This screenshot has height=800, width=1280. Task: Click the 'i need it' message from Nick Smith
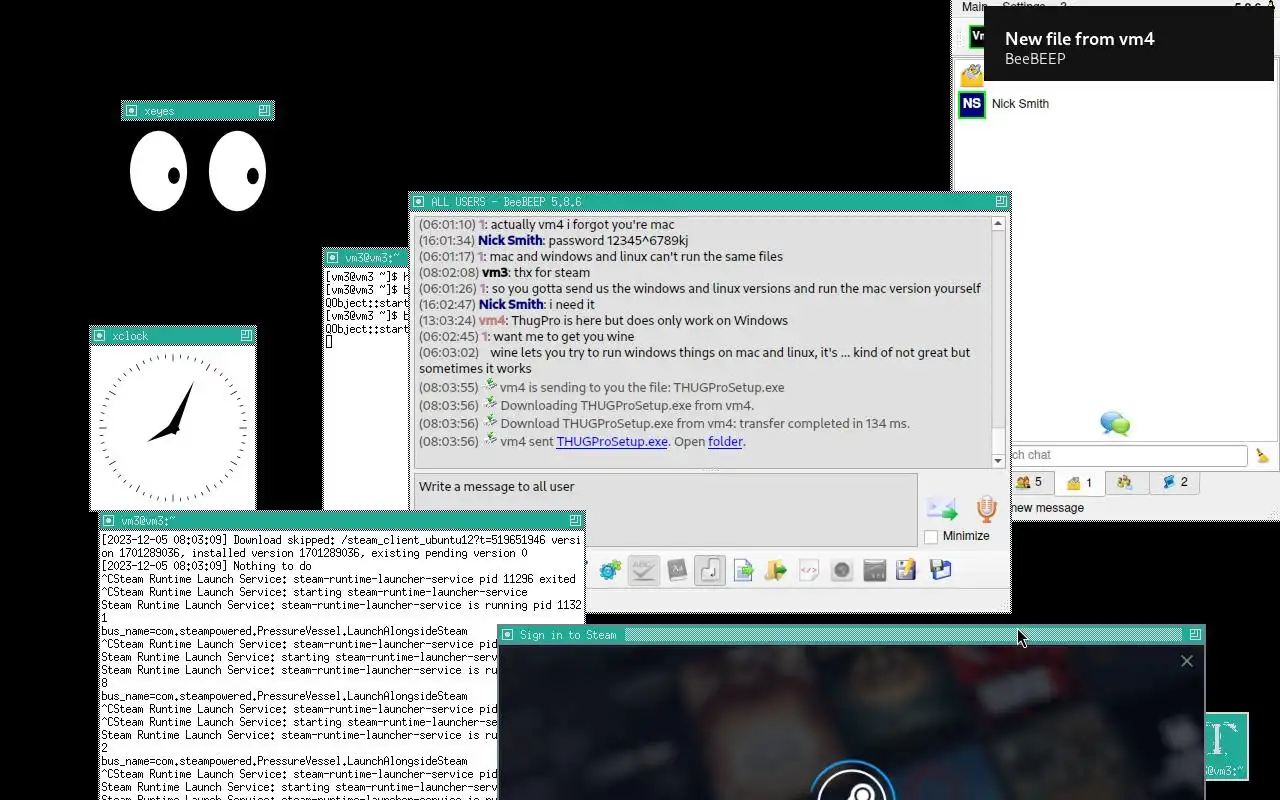point(572,304)
